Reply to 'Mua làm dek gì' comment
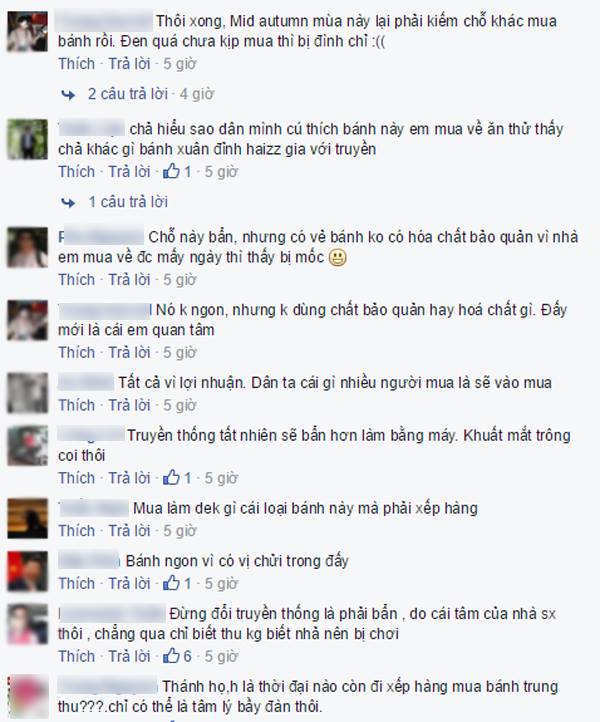 [x=129, y=530]
